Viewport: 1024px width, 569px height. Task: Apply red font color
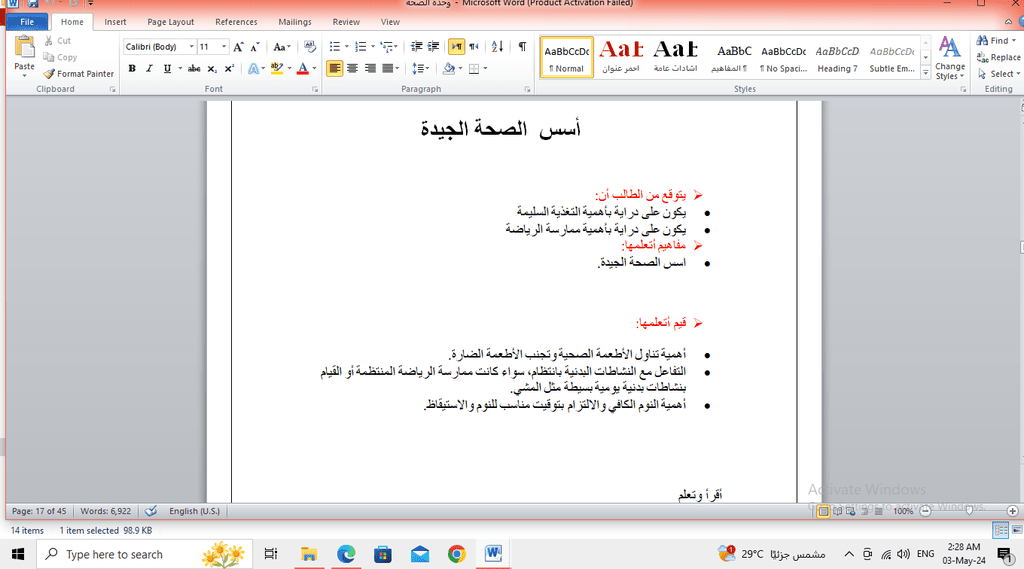(302, 69)
